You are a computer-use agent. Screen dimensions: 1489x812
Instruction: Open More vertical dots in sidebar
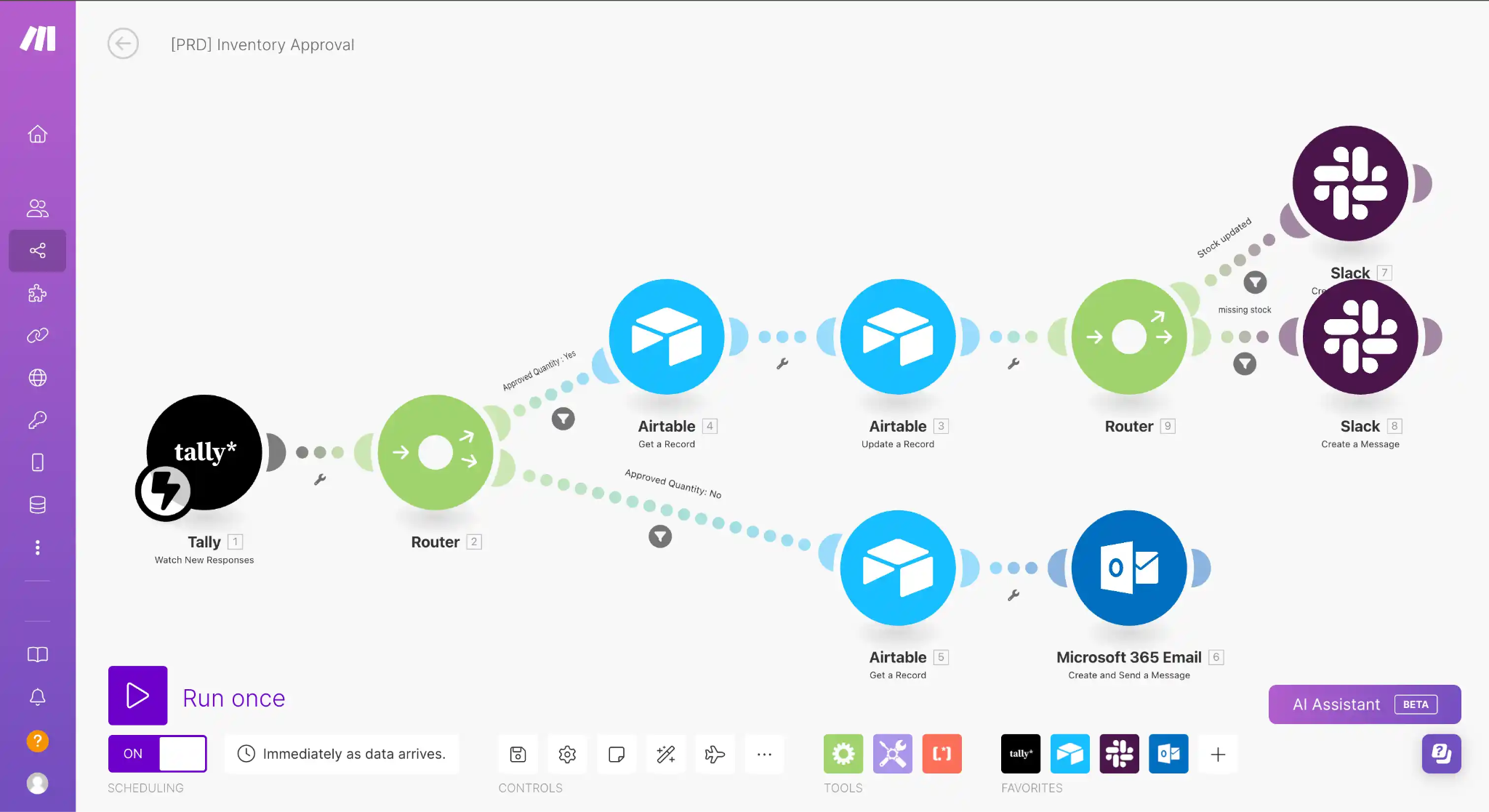pos(38,547)
